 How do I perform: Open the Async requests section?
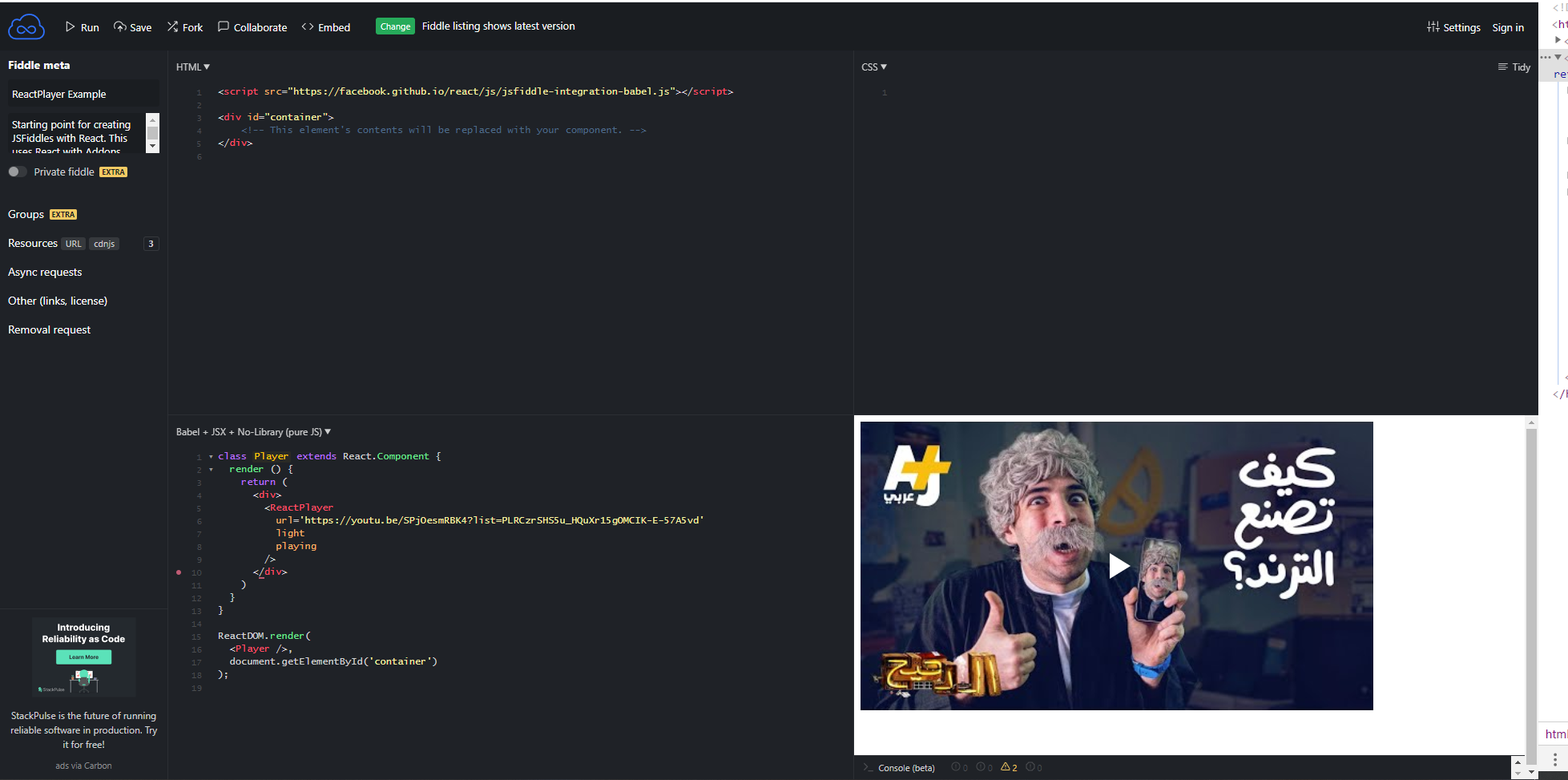tap(45, 272)
